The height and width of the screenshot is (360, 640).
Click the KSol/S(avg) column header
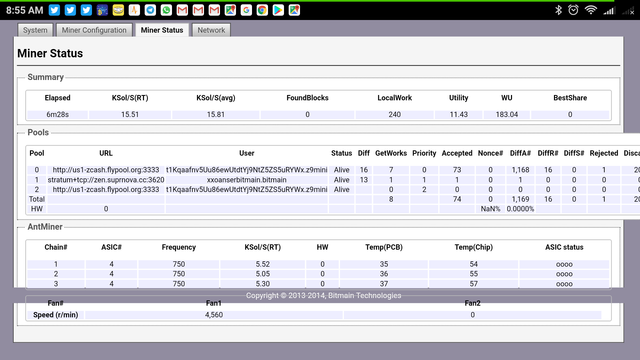point(216,98)
